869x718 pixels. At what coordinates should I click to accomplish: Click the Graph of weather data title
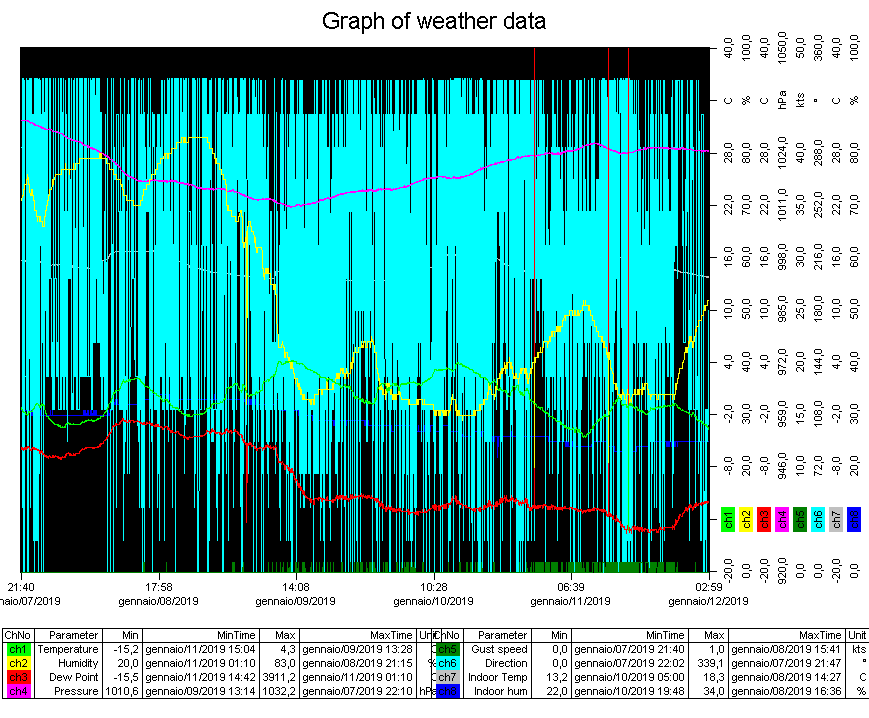point(434,21)
